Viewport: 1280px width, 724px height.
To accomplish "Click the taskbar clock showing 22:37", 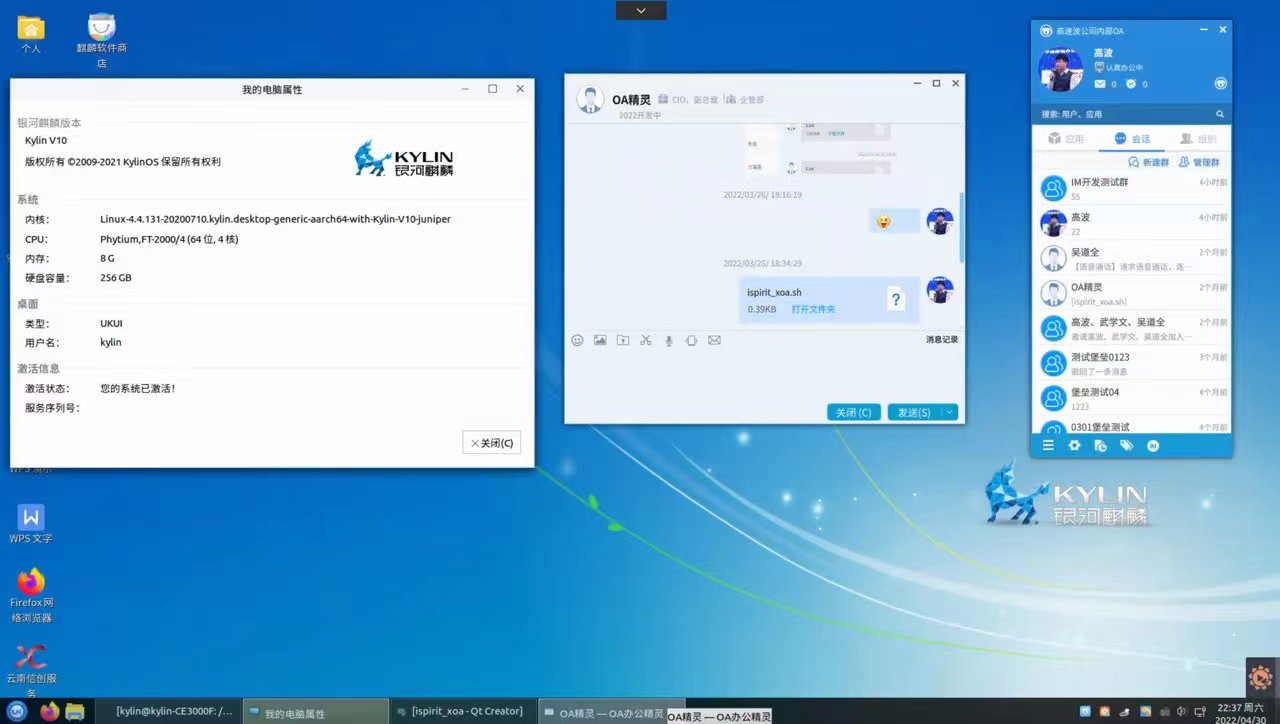I will coord(1242,713).
